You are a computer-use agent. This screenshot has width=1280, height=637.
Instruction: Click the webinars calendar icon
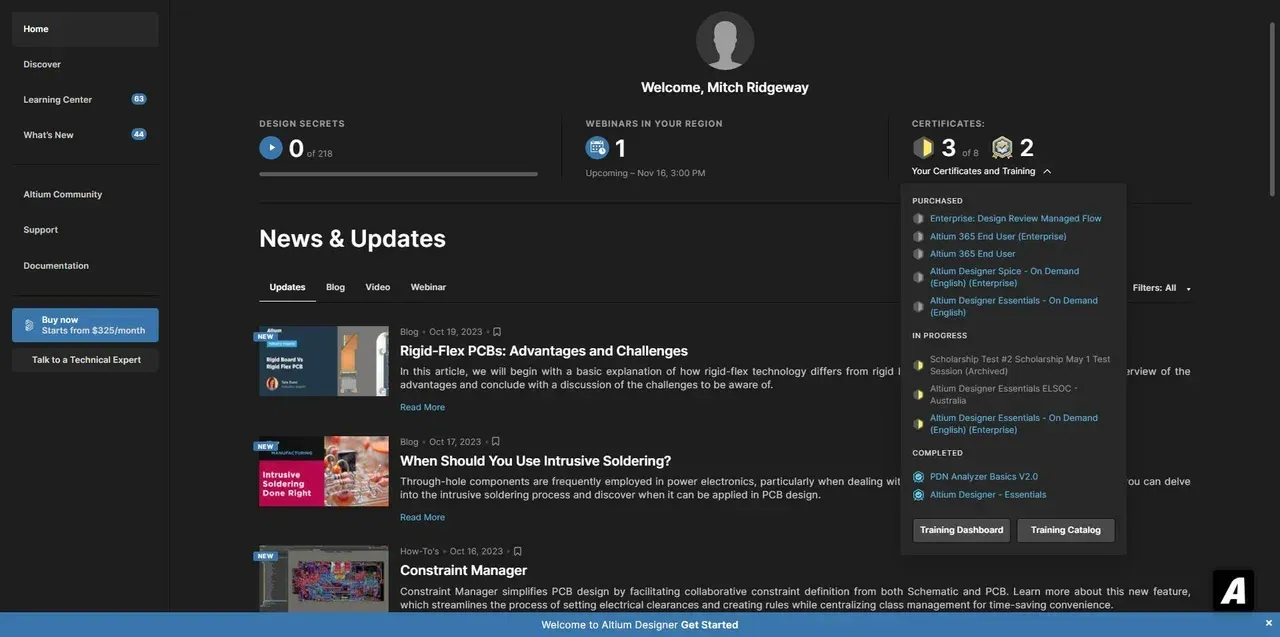pos(597,148)
